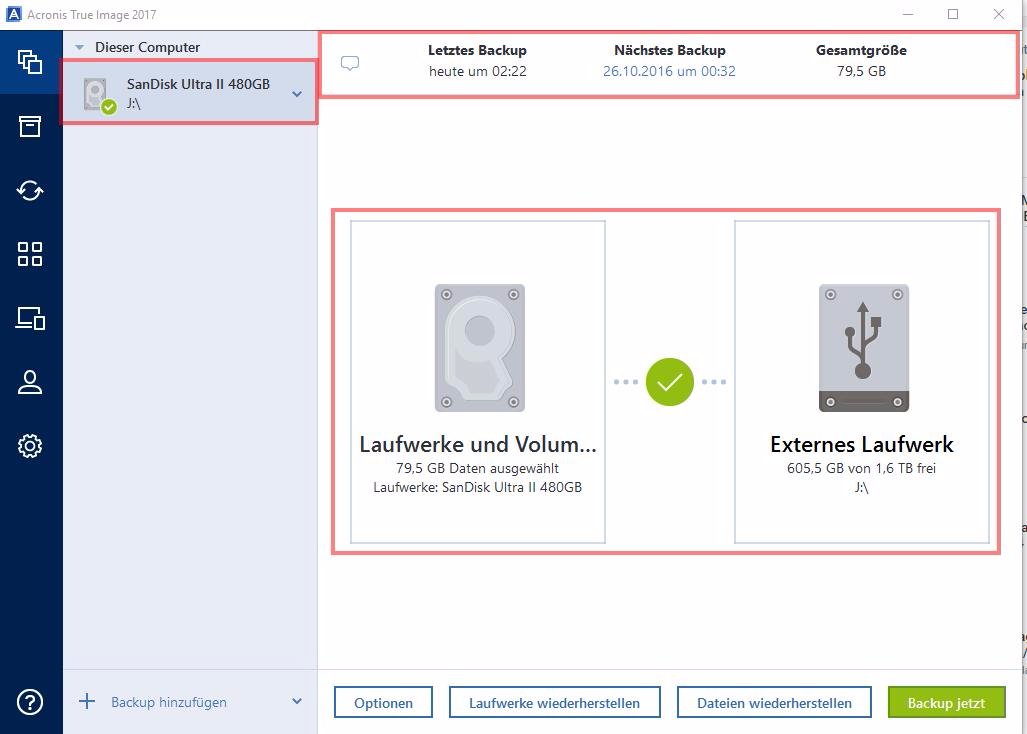Image resolution: width=1027 pixels, height=734 pixels.
Task: Open the Help question mark icon
Action: [x=30, y=702]
